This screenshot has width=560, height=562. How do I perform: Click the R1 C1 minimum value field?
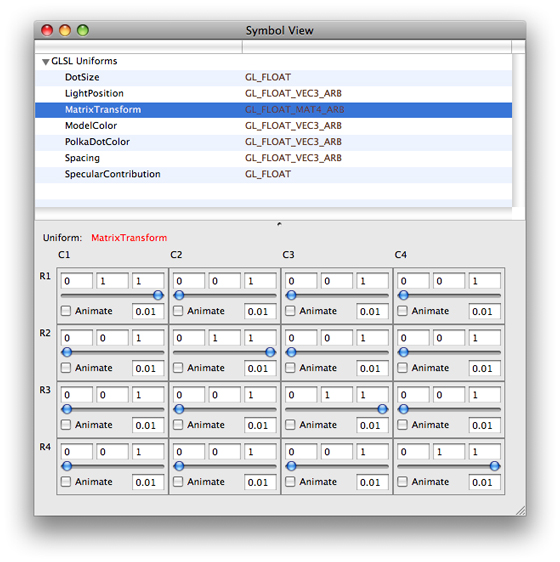(x=77, y=281)
